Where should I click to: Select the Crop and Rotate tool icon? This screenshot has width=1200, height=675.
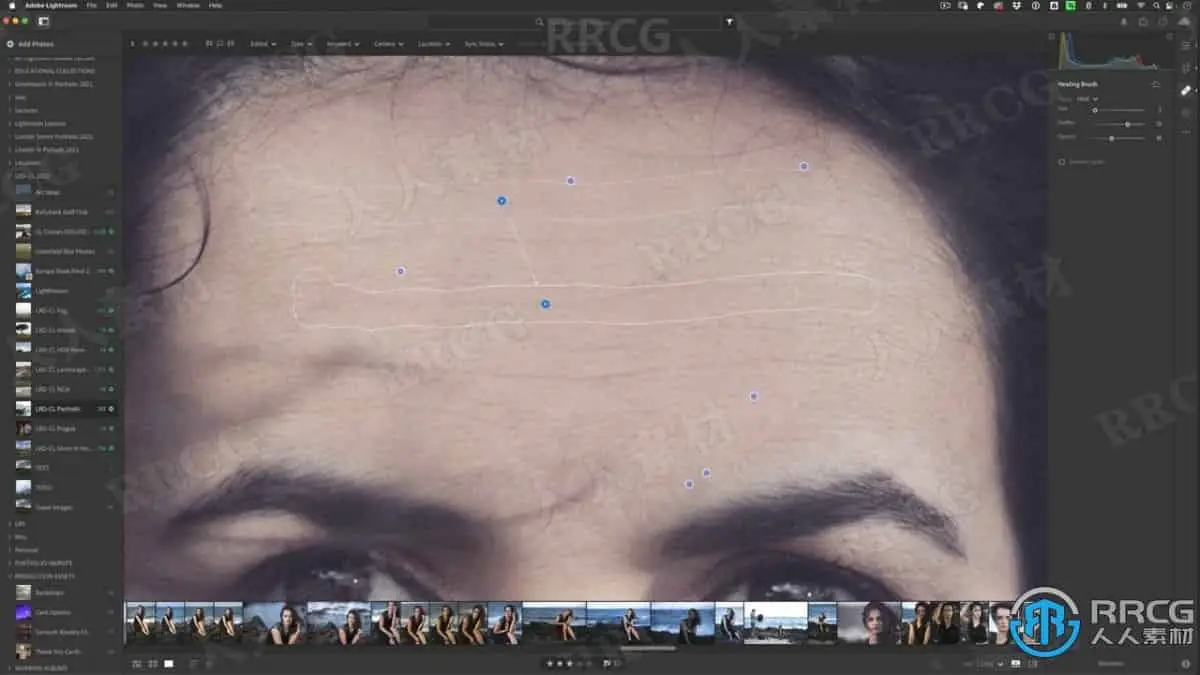click(x=1185, y=67)
